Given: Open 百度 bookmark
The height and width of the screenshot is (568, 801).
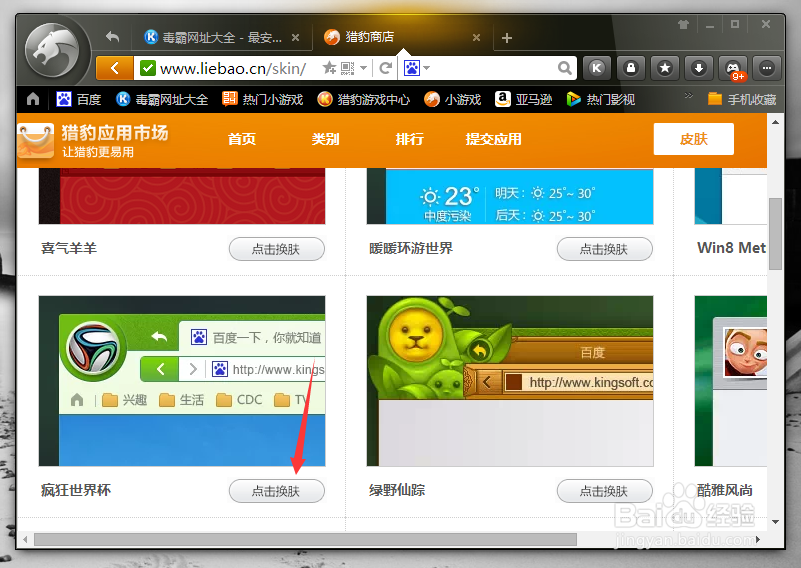Looking at the screenshot, I should tap(78, 99).
